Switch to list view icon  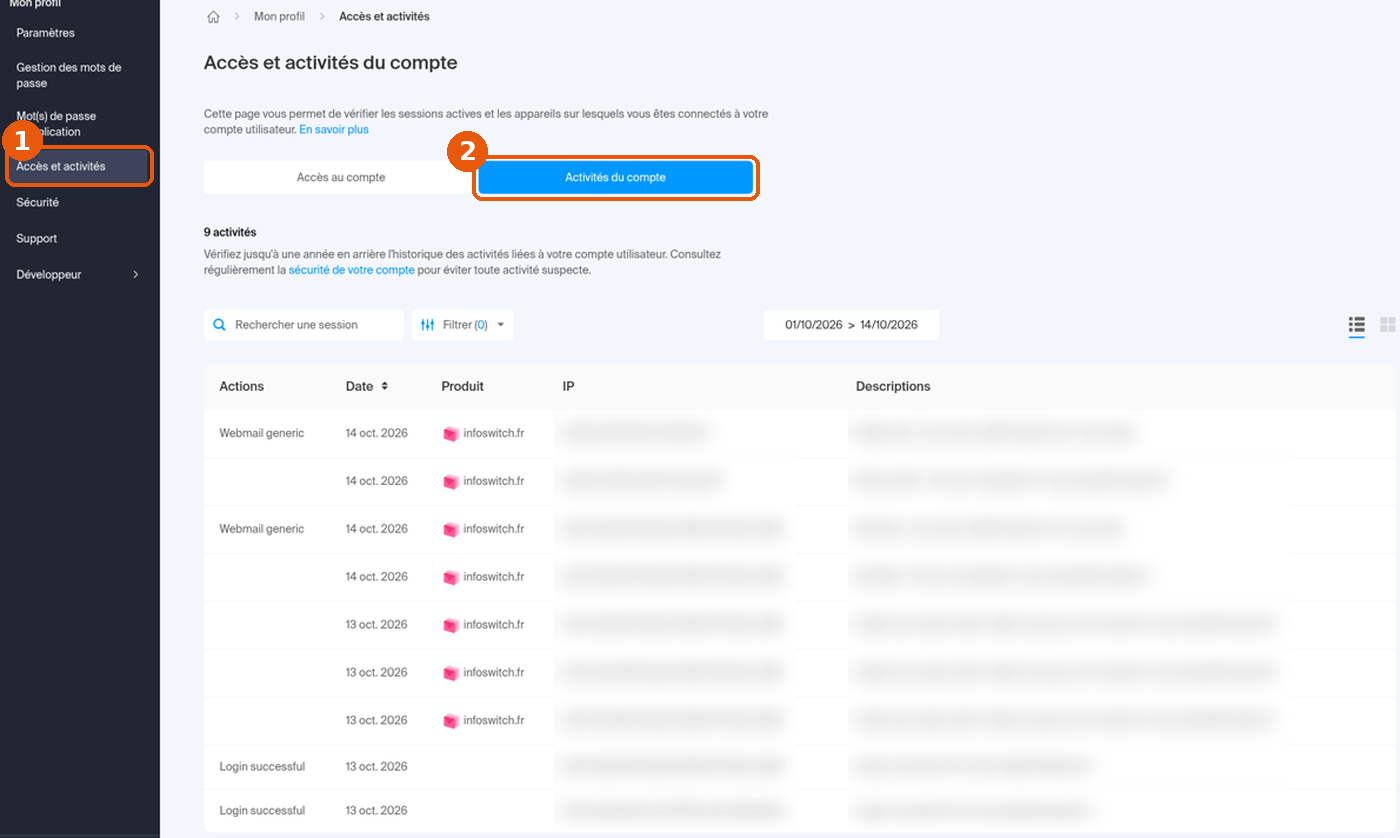pyautogui.click(x=1357, y=324)
